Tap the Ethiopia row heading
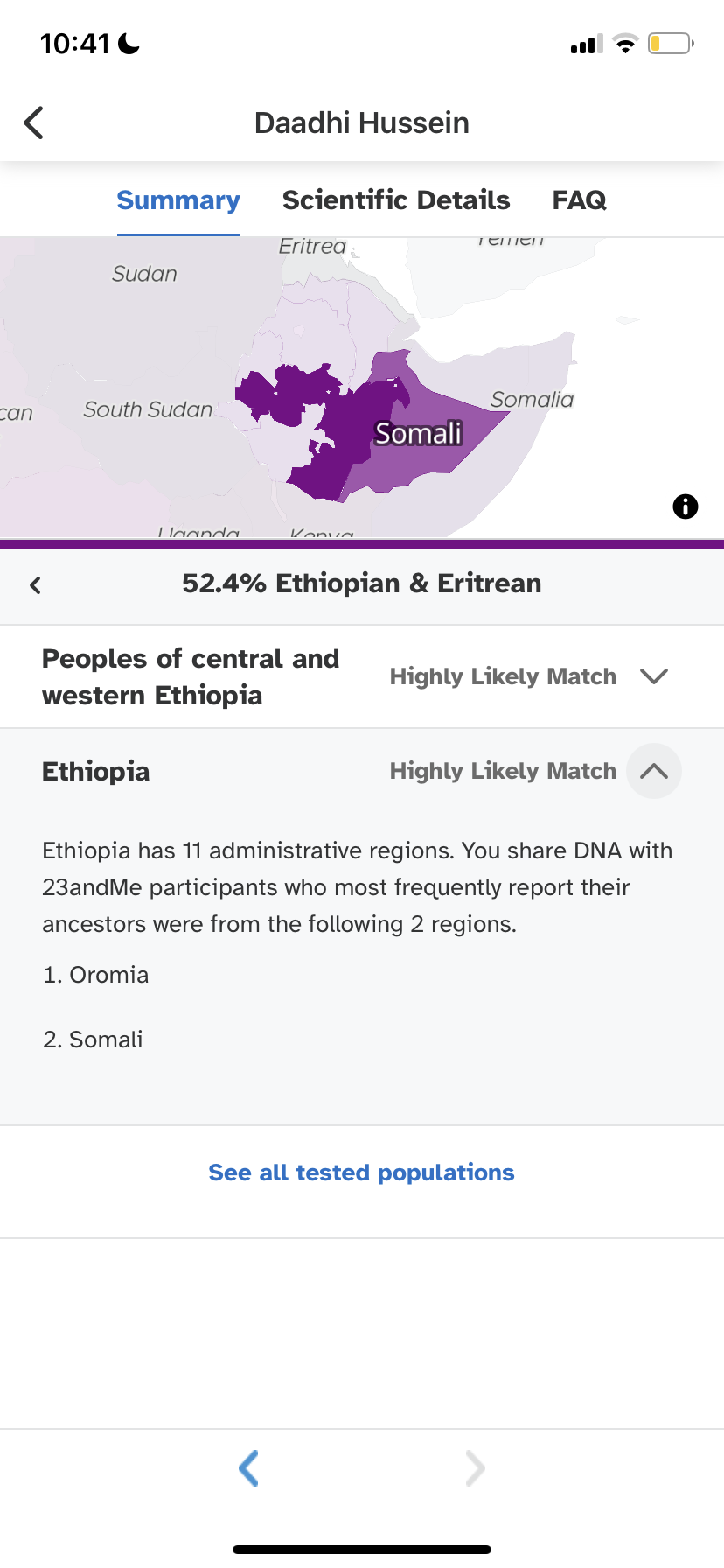This screenshot has width=724, height=1568. click(96, 772)
